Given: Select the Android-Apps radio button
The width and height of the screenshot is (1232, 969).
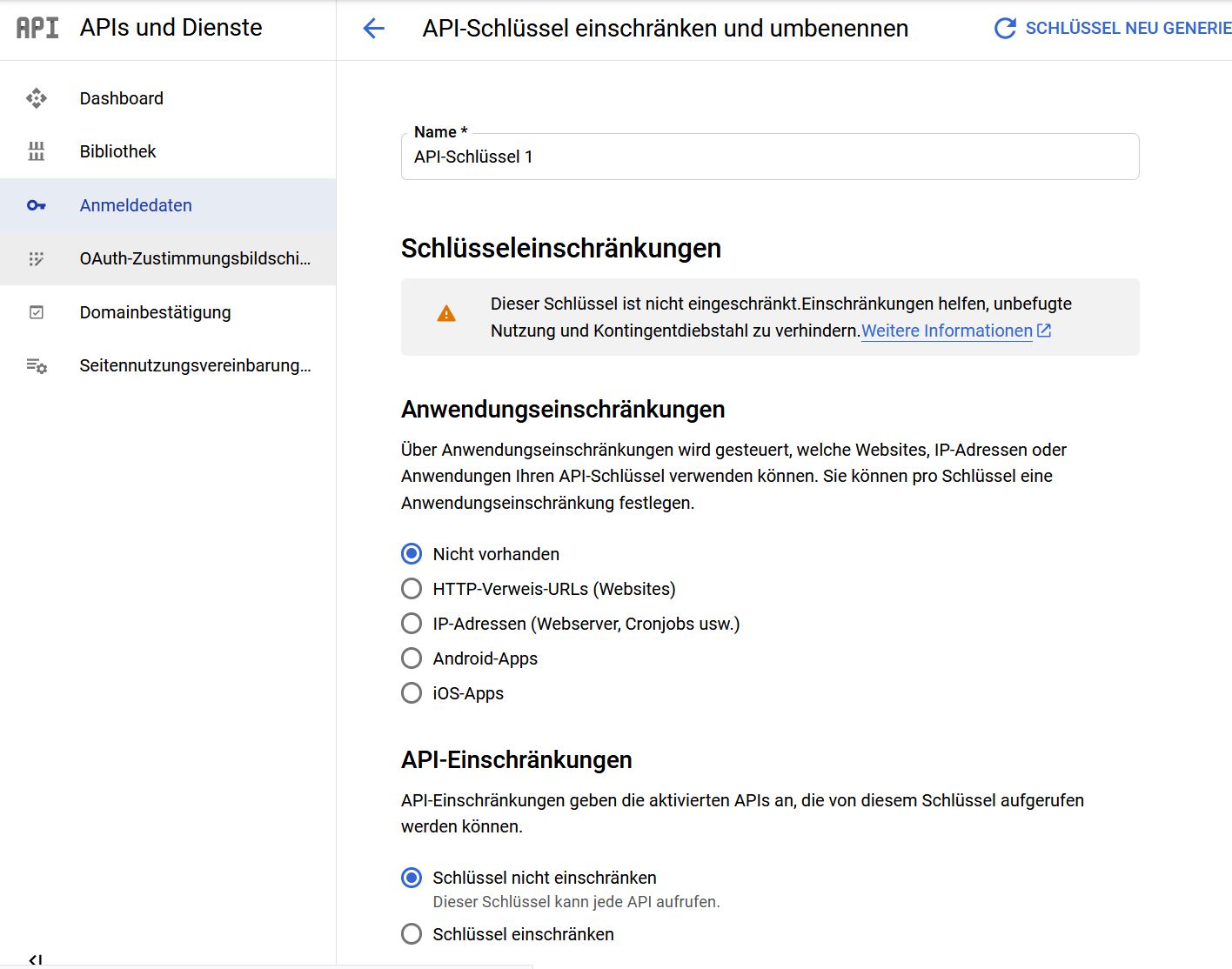Looking at the screenshot, I should 412,658.
